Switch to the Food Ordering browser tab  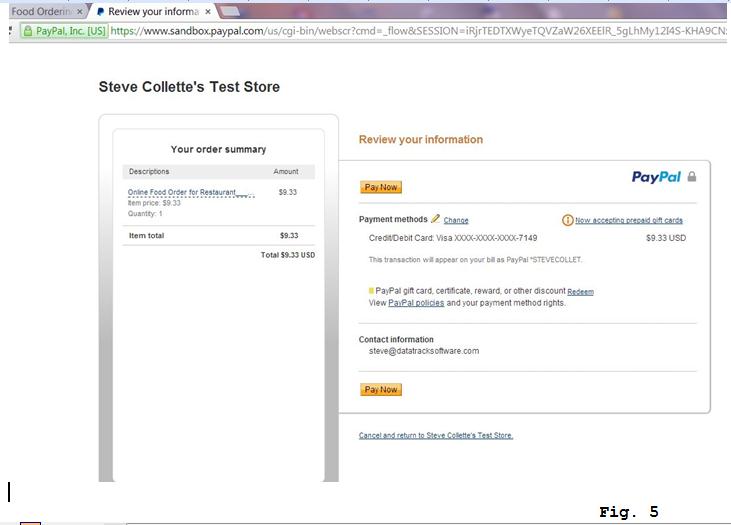42,11
